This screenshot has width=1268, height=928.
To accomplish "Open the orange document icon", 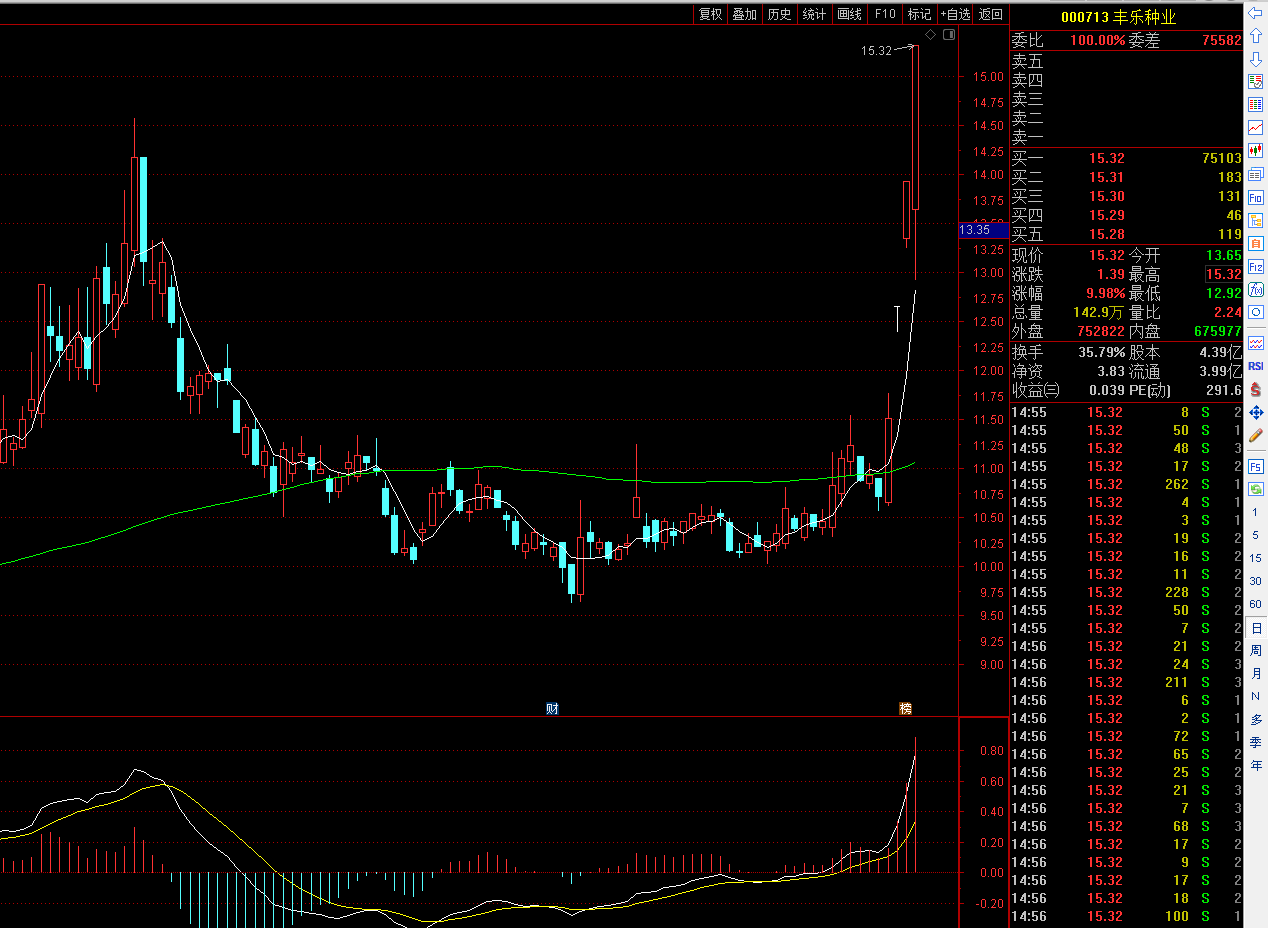I will click(1255, 243).
